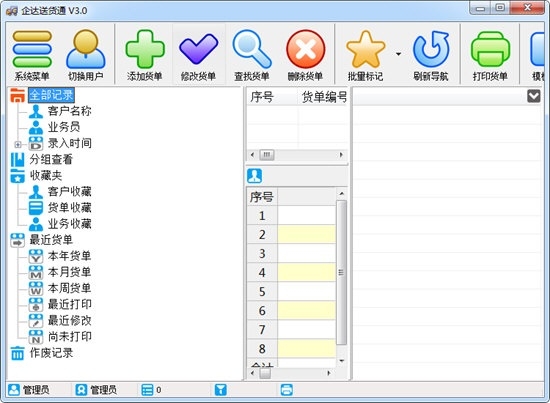Click the vertical scrollbar of the detail grid
Viewport: 550px width, 403px height.
[341, 273]
